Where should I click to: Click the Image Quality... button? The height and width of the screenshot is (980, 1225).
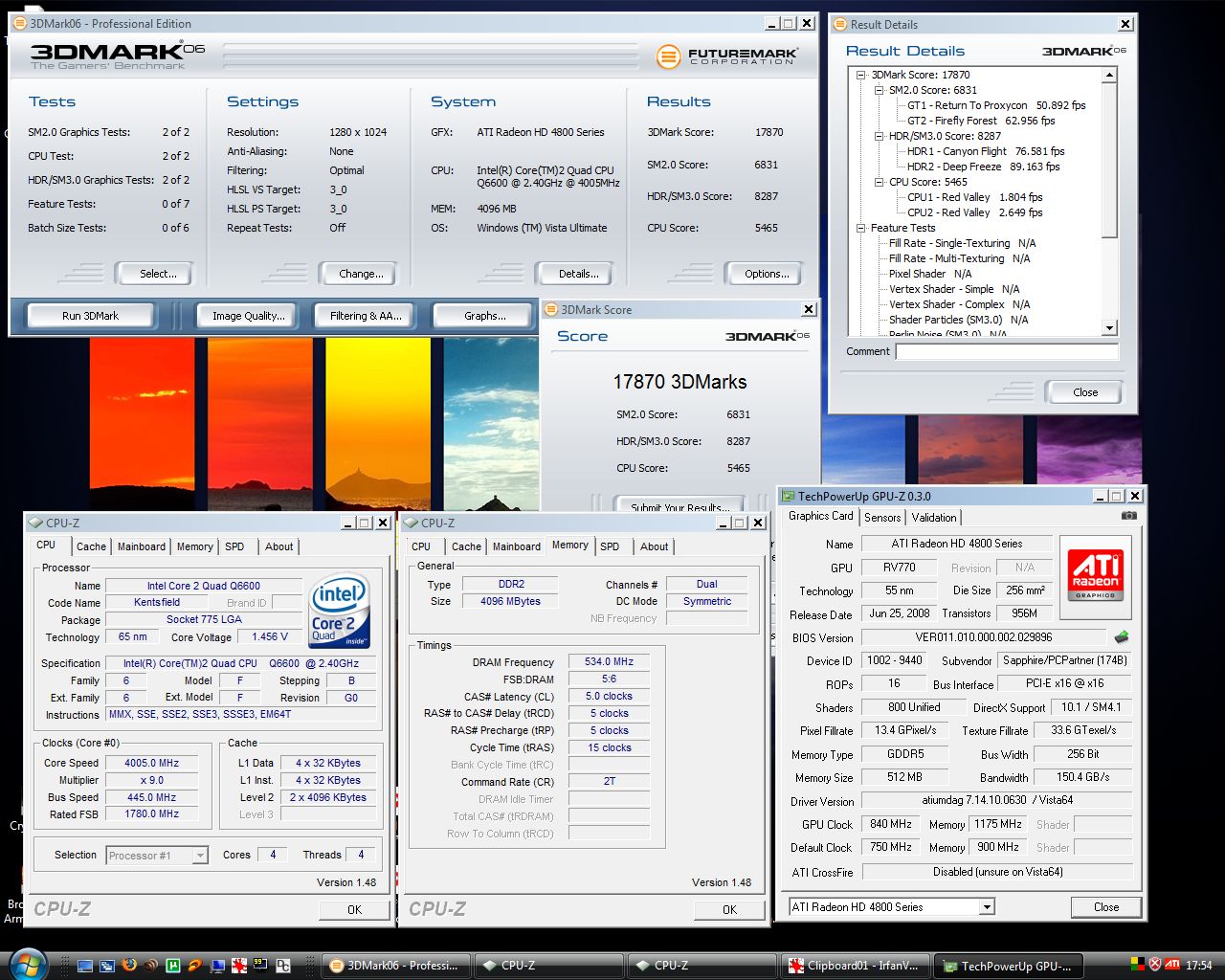[249, 316]
